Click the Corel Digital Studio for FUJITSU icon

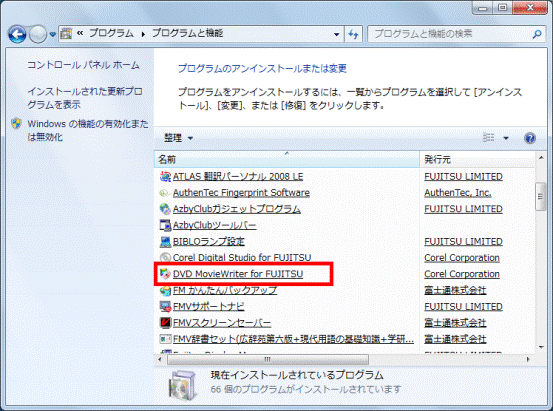165,258
